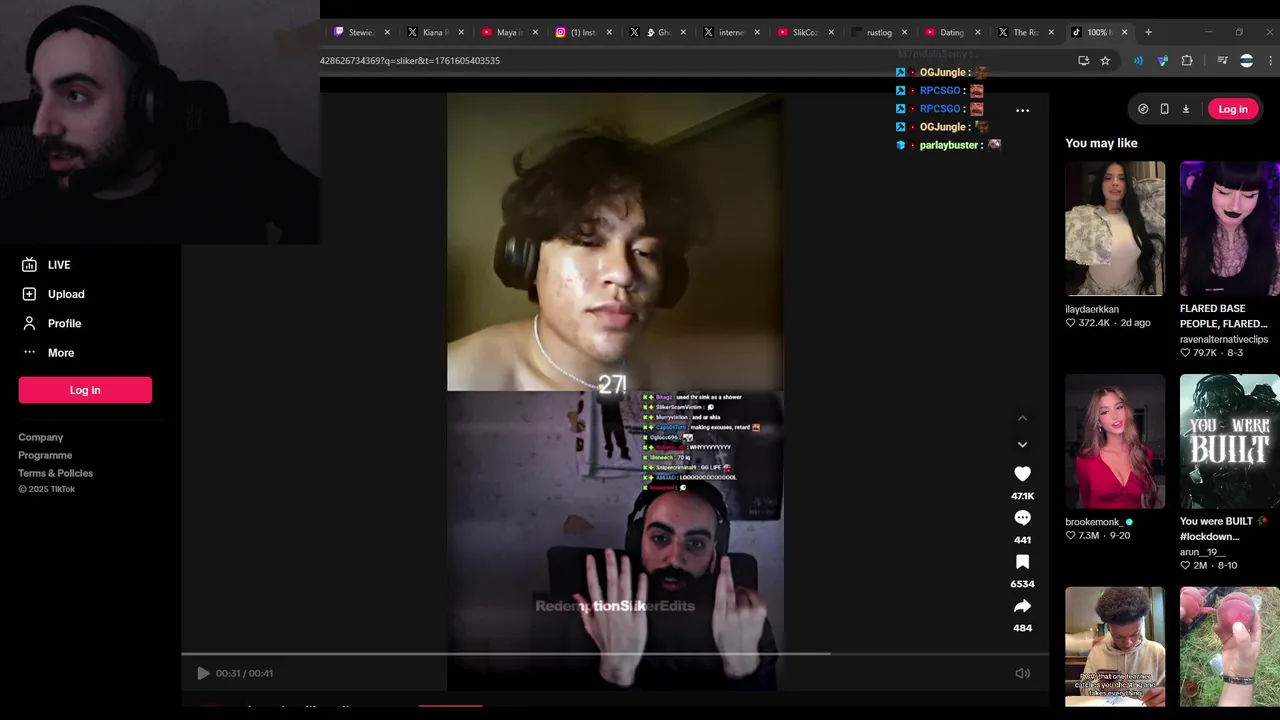Open the Company footer link
Image resolution: width=1280 pixels, height=720 pixels.
click(40, 437)
